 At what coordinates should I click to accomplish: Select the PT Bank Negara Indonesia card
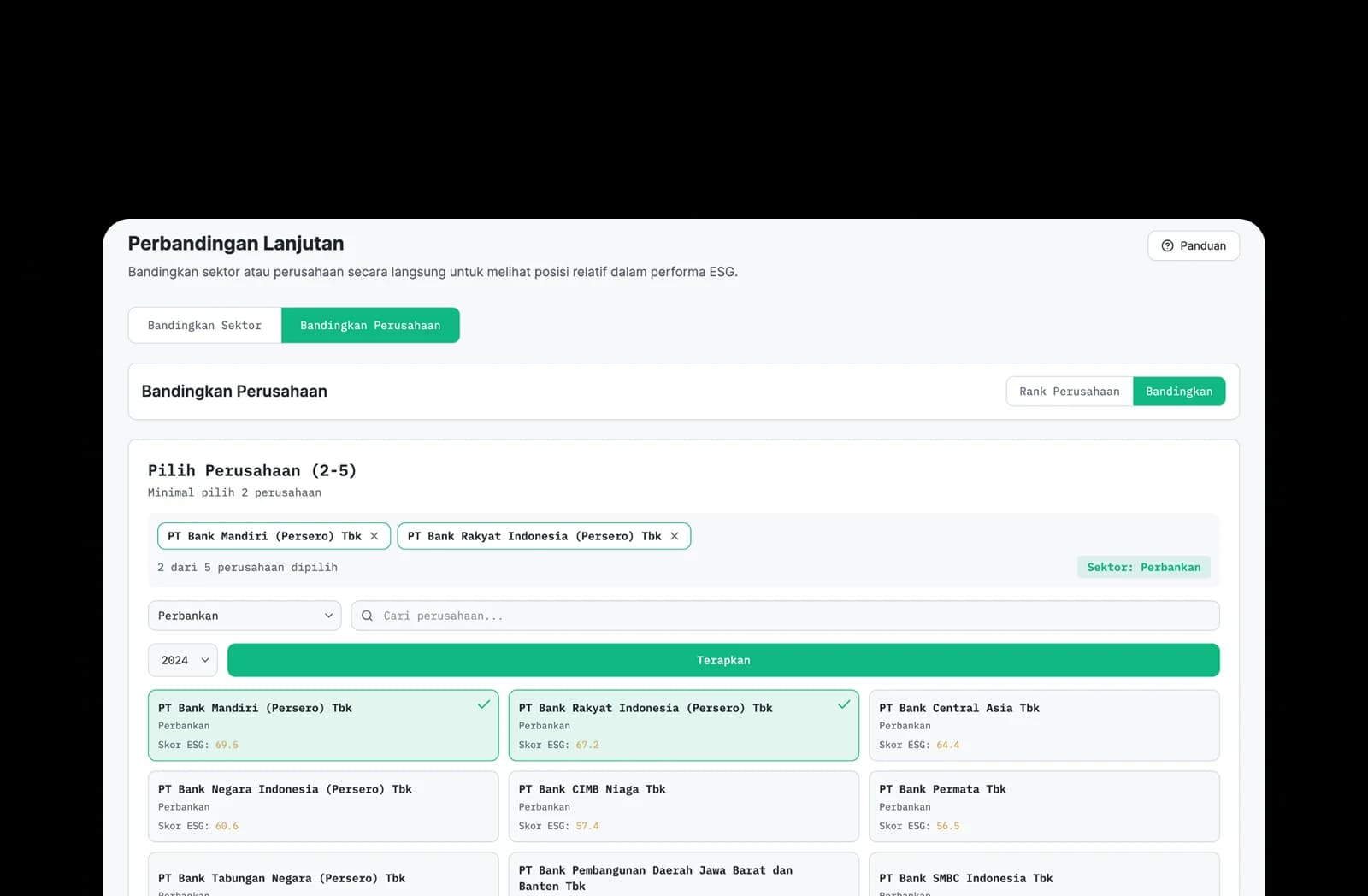point(323,806)
